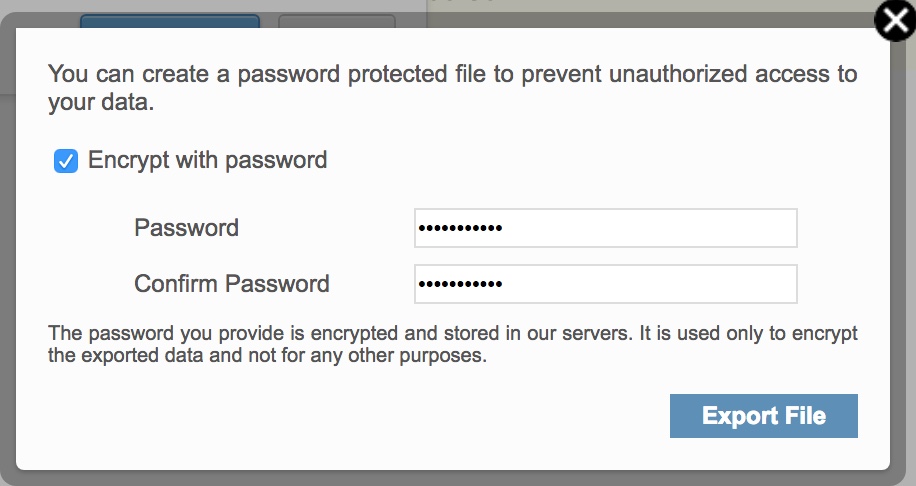Click the dimmed blue button behind the dialog
916x486 pixels.
169,20
